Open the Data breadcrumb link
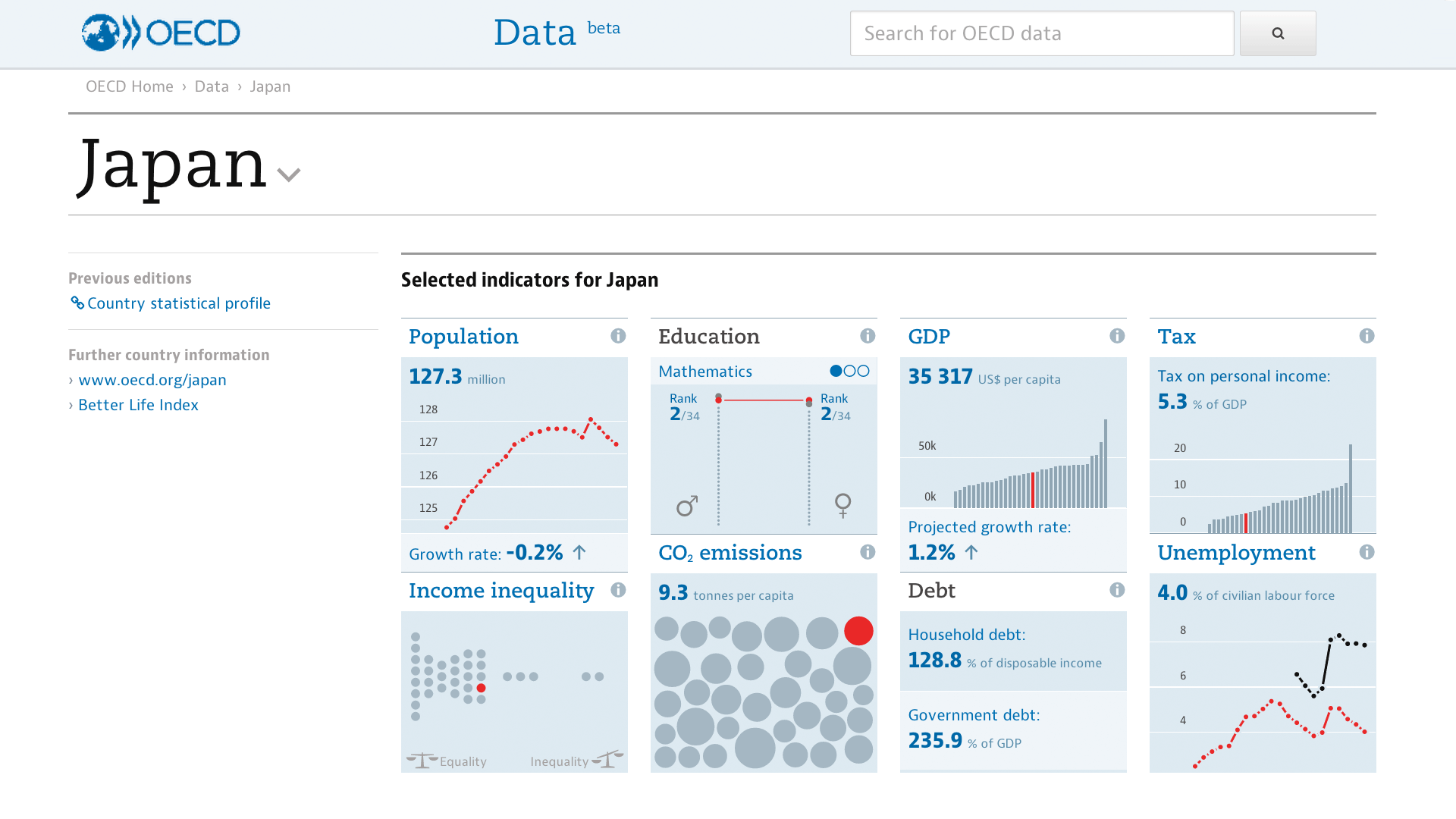 tap(212, 86)
